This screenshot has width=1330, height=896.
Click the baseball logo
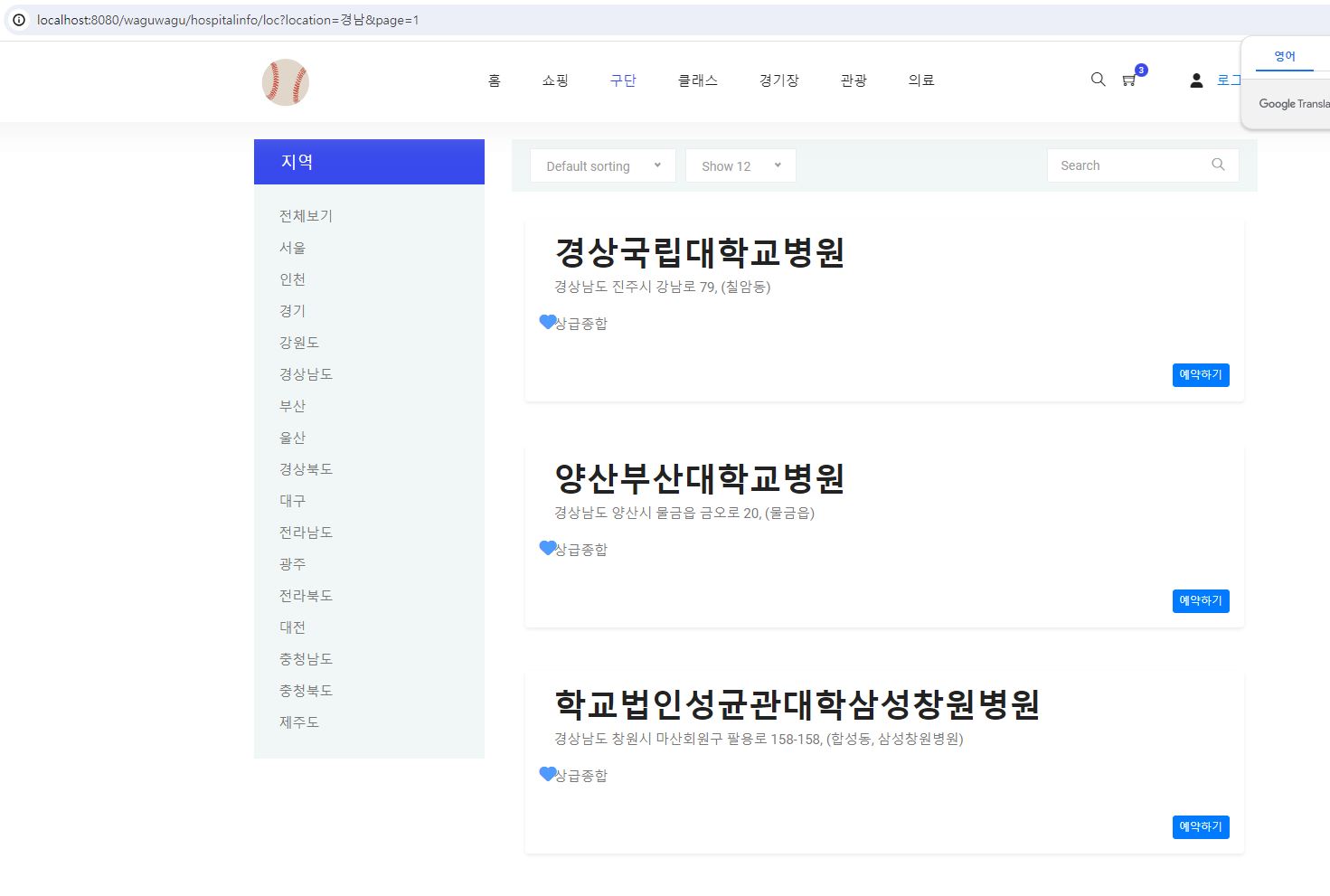(x=286, y=82)
